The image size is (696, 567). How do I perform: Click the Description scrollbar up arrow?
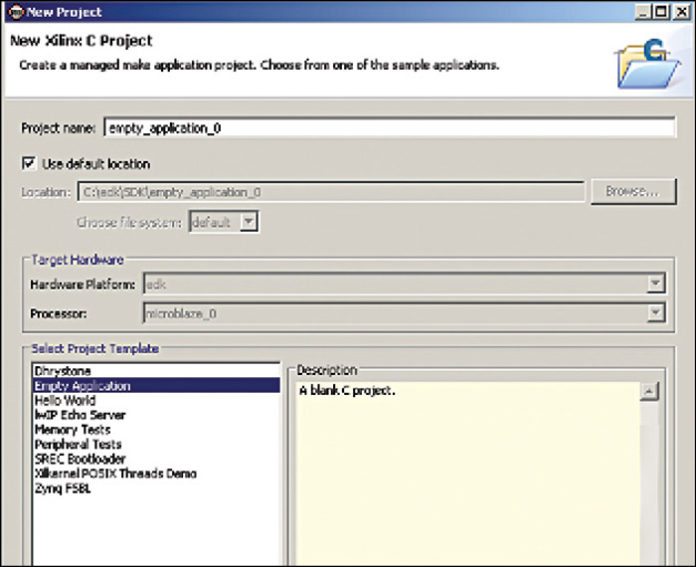pyautogui.click(x=649, y=391)
